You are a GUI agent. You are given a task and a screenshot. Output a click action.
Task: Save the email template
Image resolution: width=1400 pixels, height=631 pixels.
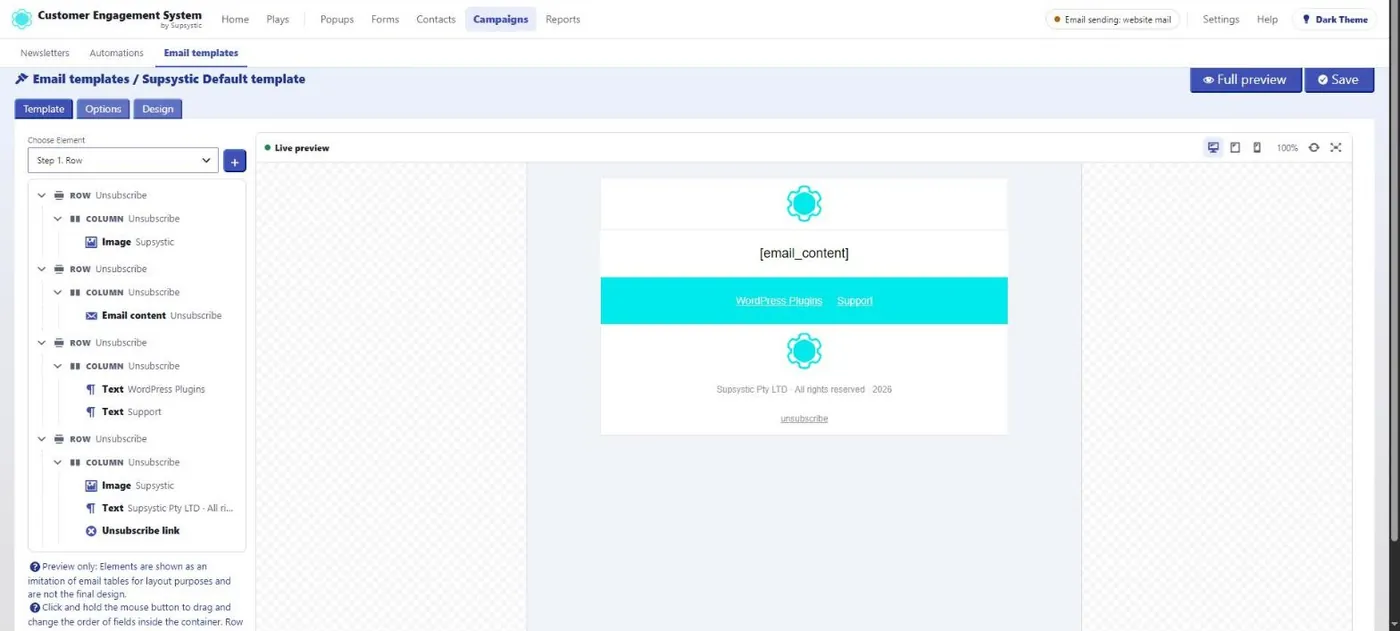(x=1338, y=80)
